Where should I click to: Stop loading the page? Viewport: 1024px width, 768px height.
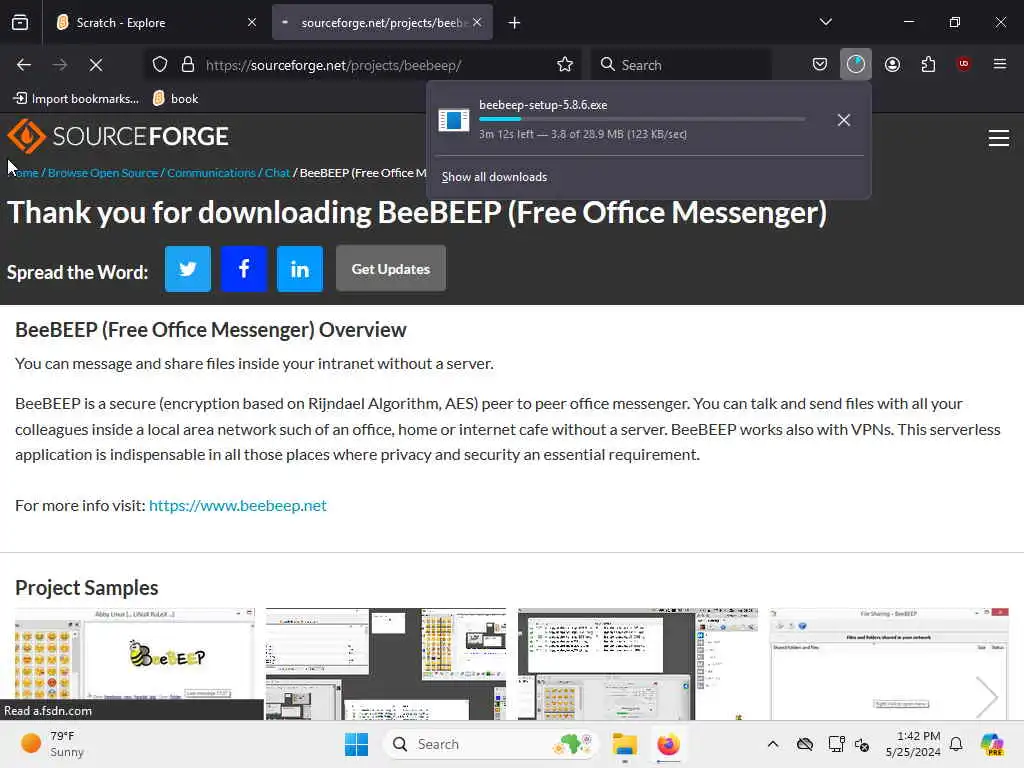click(96, 65)
